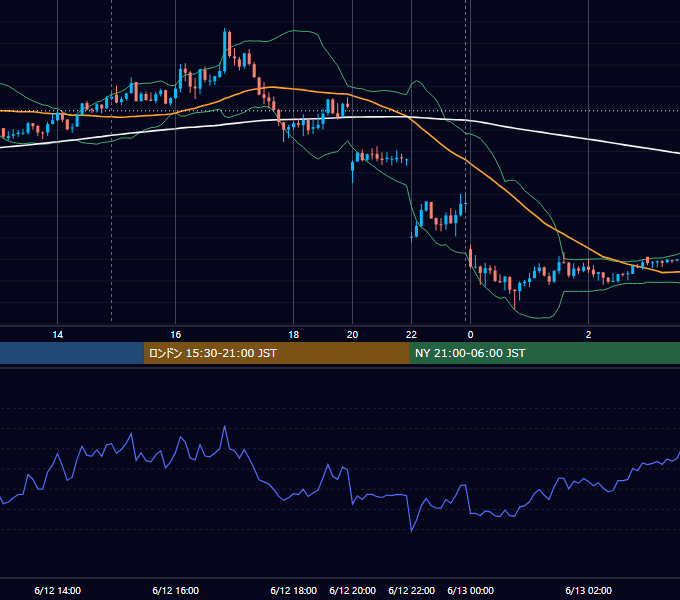Click the 6/13 00:00 date label
Screen dimensions: 680x600
click(x=471, y=590)
